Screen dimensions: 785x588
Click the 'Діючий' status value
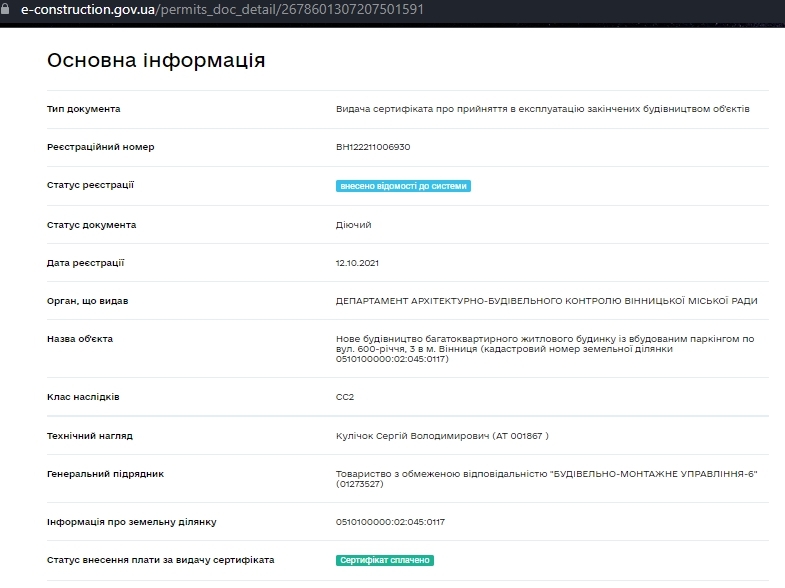coord(353,225)
